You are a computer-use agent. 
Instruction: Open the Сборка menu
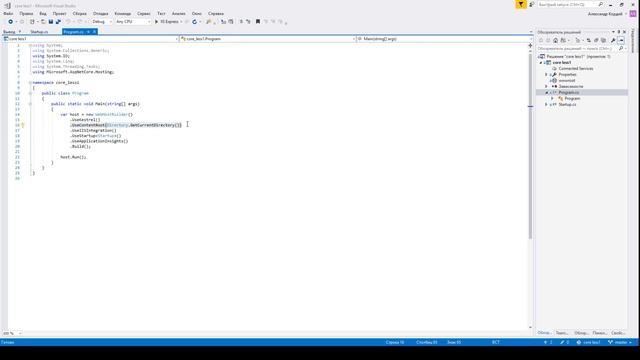click(x=80, y=14)
